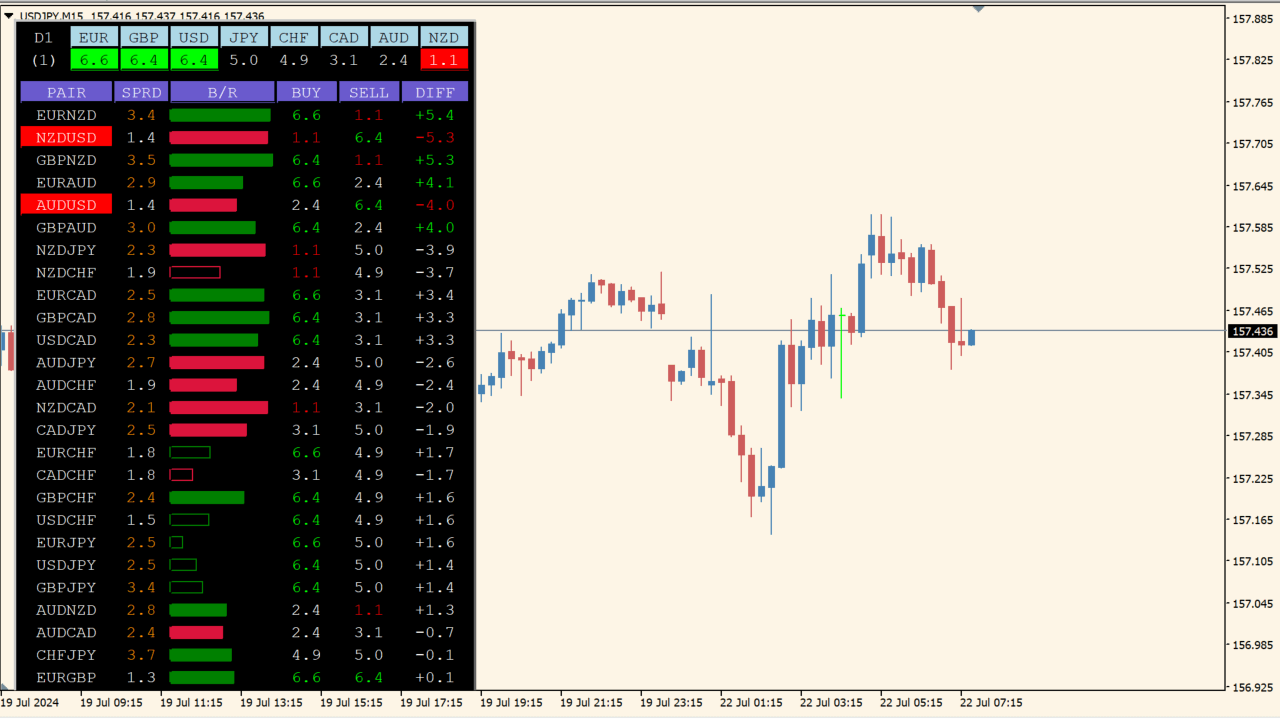Screen dimensions: 1280x719
Task: Select the EUR currency header button
Action: point(94,38)
